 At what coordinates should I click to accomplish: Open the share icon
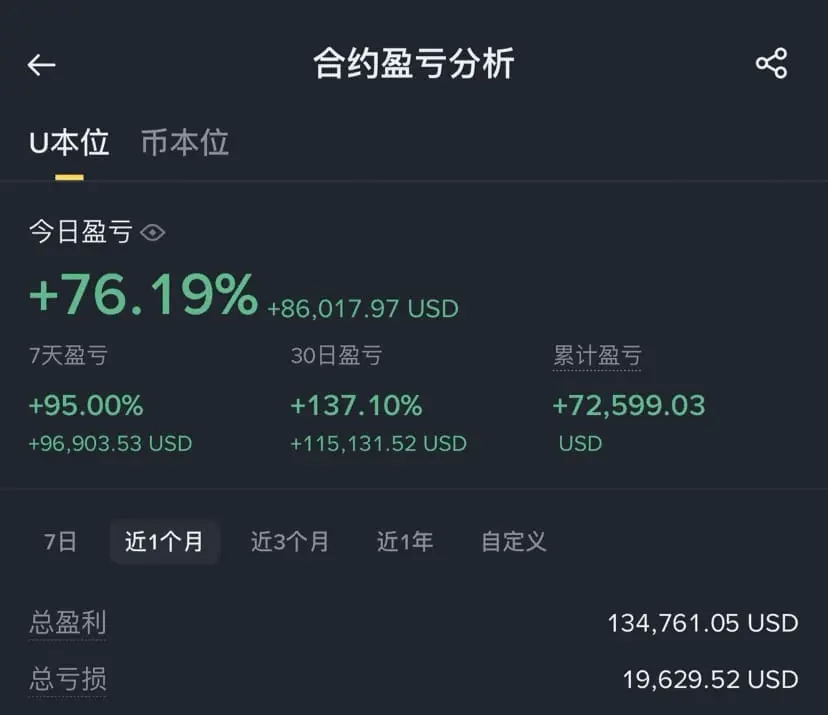point(771,63)
